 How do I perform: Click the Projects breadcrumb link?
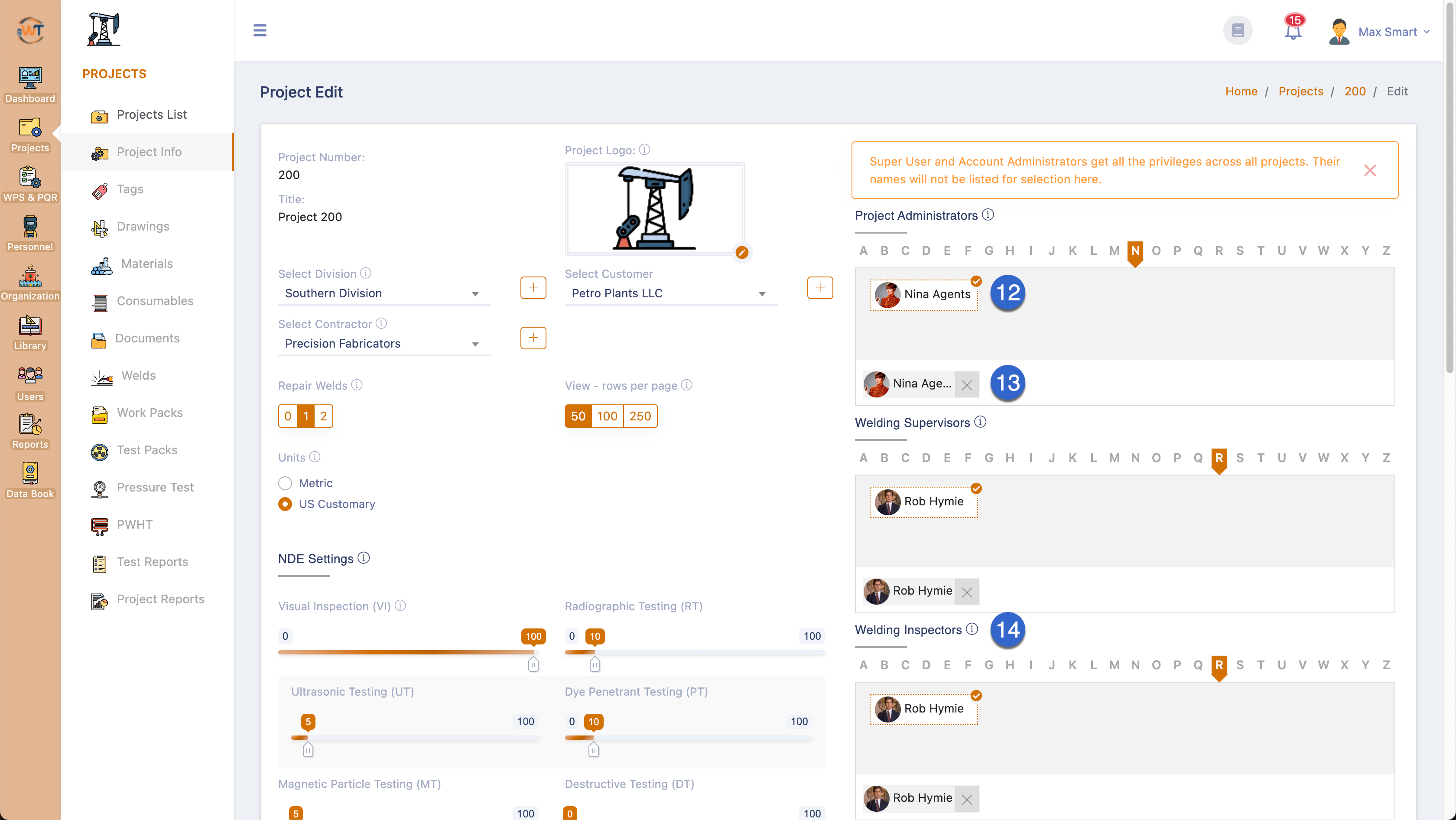point(1300,91)
